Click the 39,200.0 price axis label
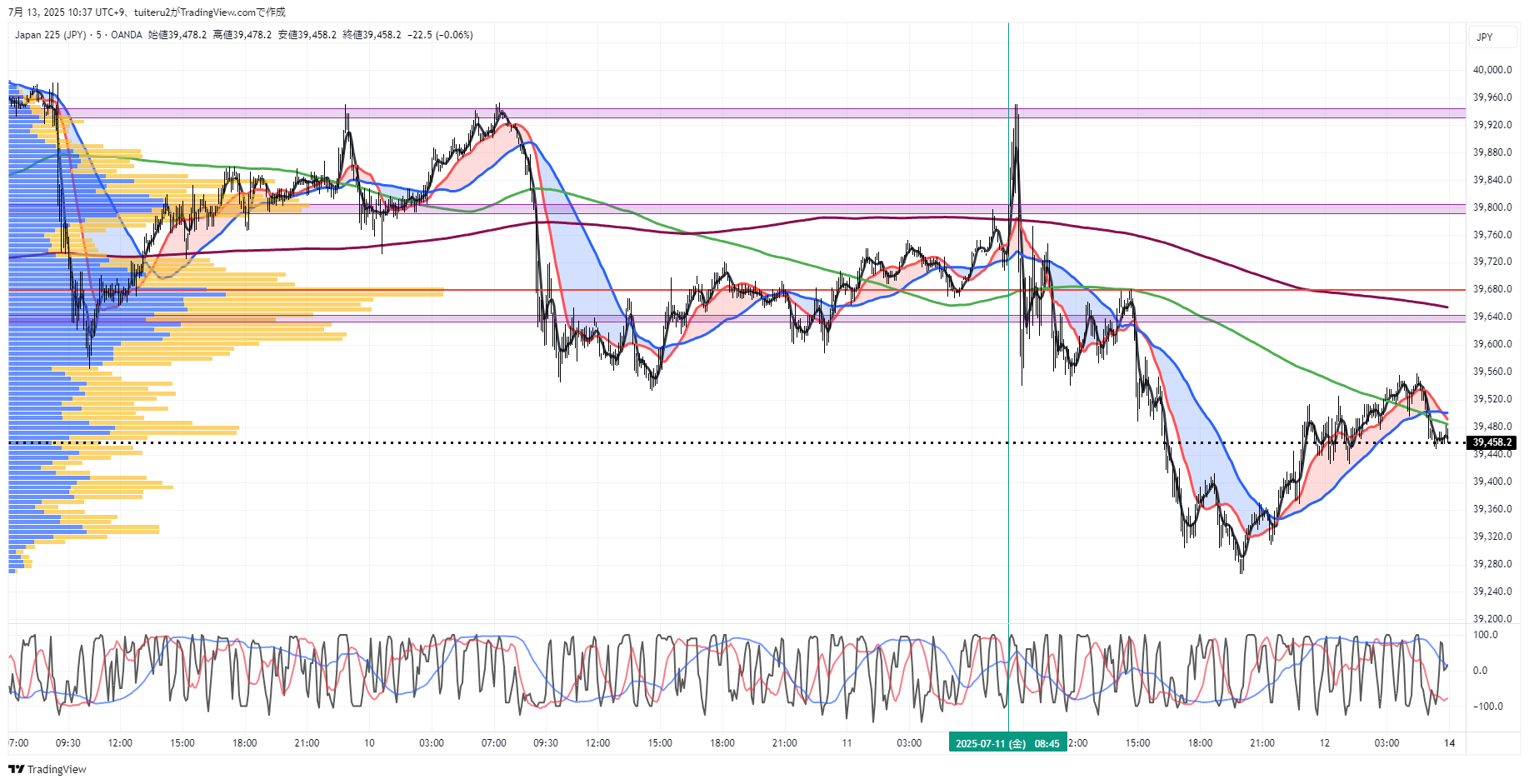 coord(1492,619)
